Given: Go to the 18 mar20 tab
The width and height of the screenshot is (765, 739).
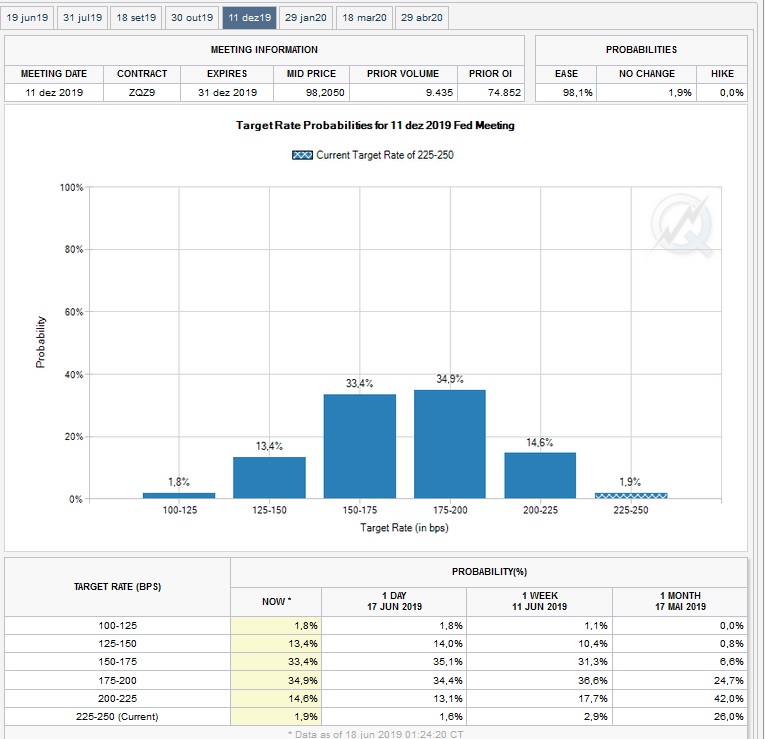Looking at the screenshot, I should coord(364,18).
